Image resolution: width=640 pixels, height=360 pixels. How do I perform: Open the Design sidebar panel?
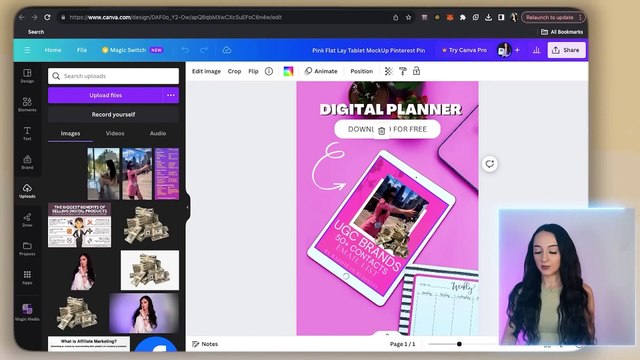(27, 76)
